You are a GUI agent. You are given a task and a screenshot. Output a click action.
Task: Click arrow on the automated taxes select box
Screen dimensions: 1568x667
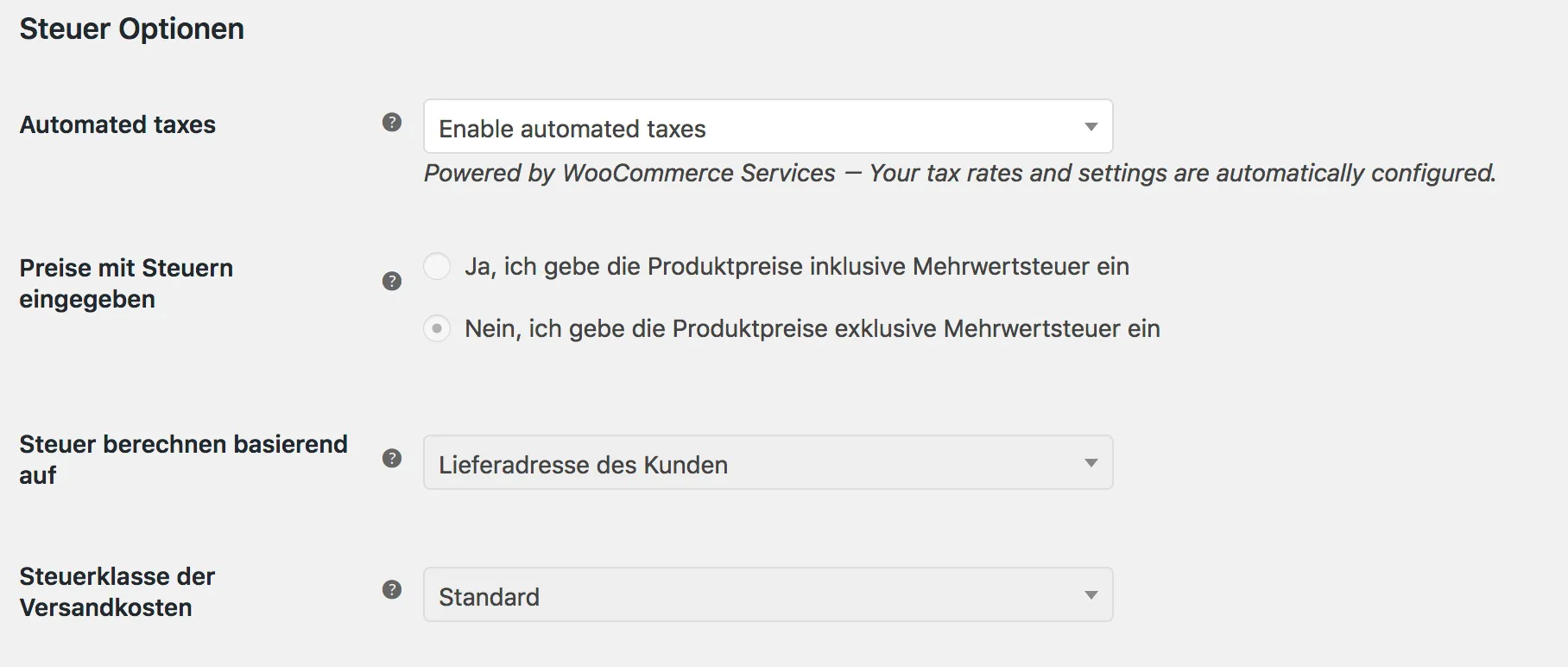(x=1091, y=127)
